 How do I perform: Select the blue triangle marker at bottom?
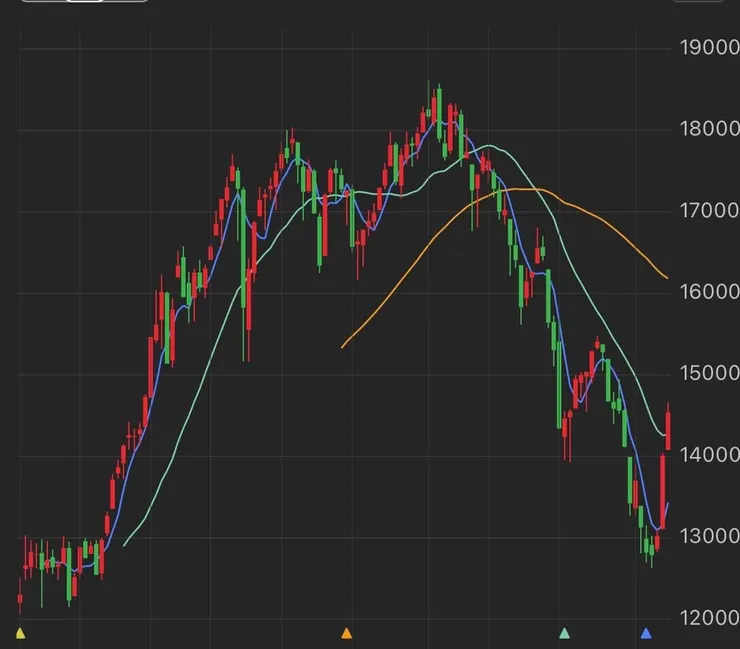coord(646,633)
